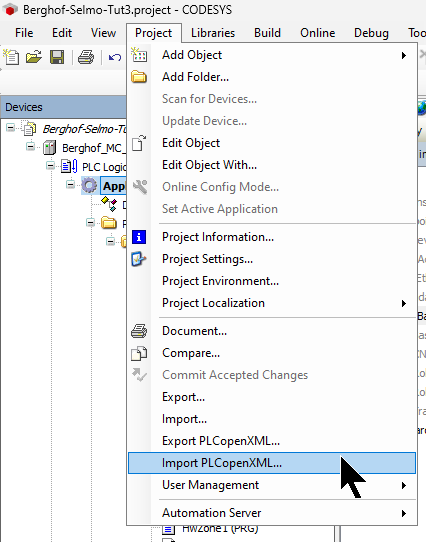Open the Automation Server submenu arrow
The image size is (426, 542).
404,513
